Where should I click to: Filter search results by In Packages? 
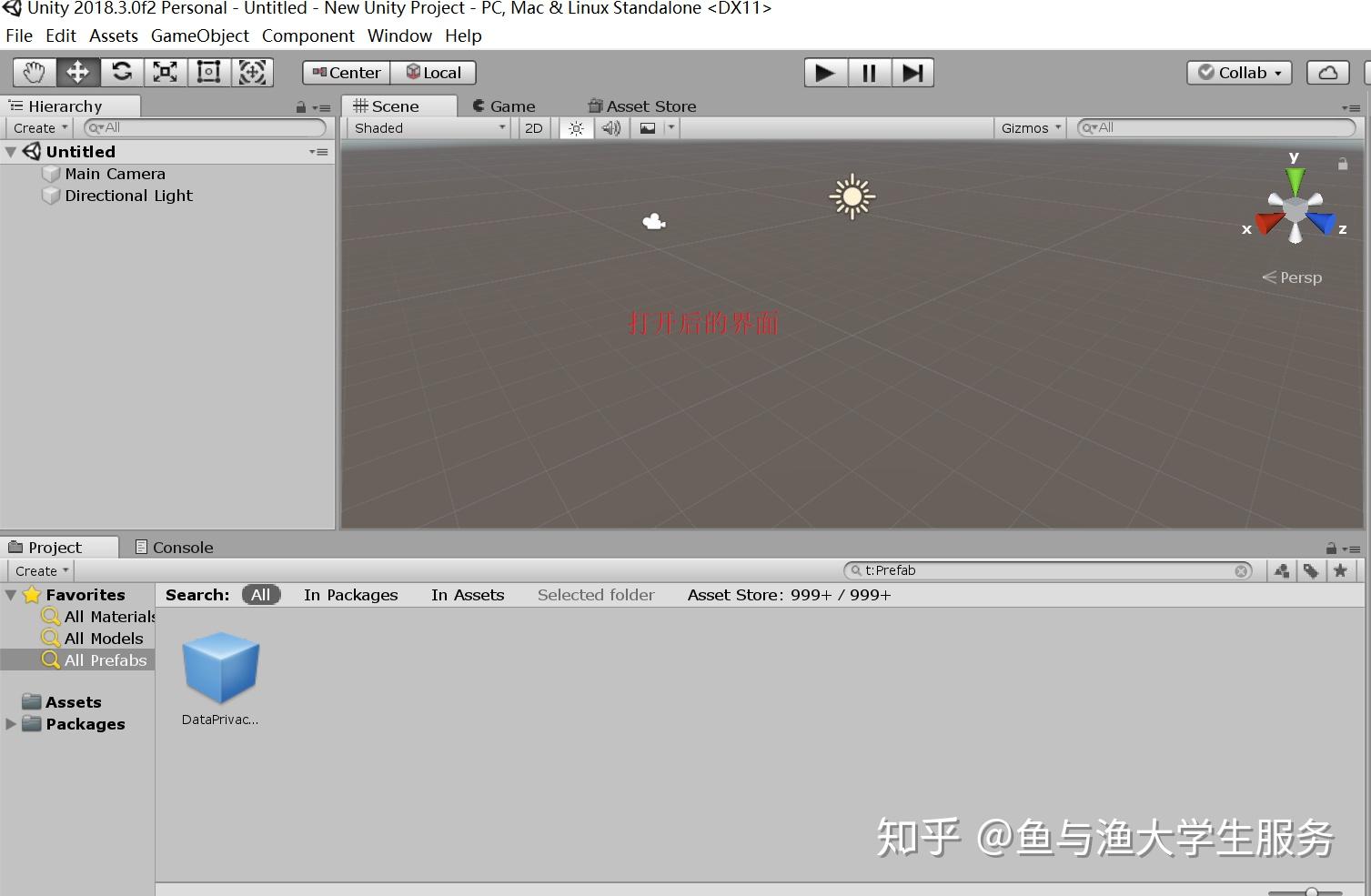pos(350,594)
